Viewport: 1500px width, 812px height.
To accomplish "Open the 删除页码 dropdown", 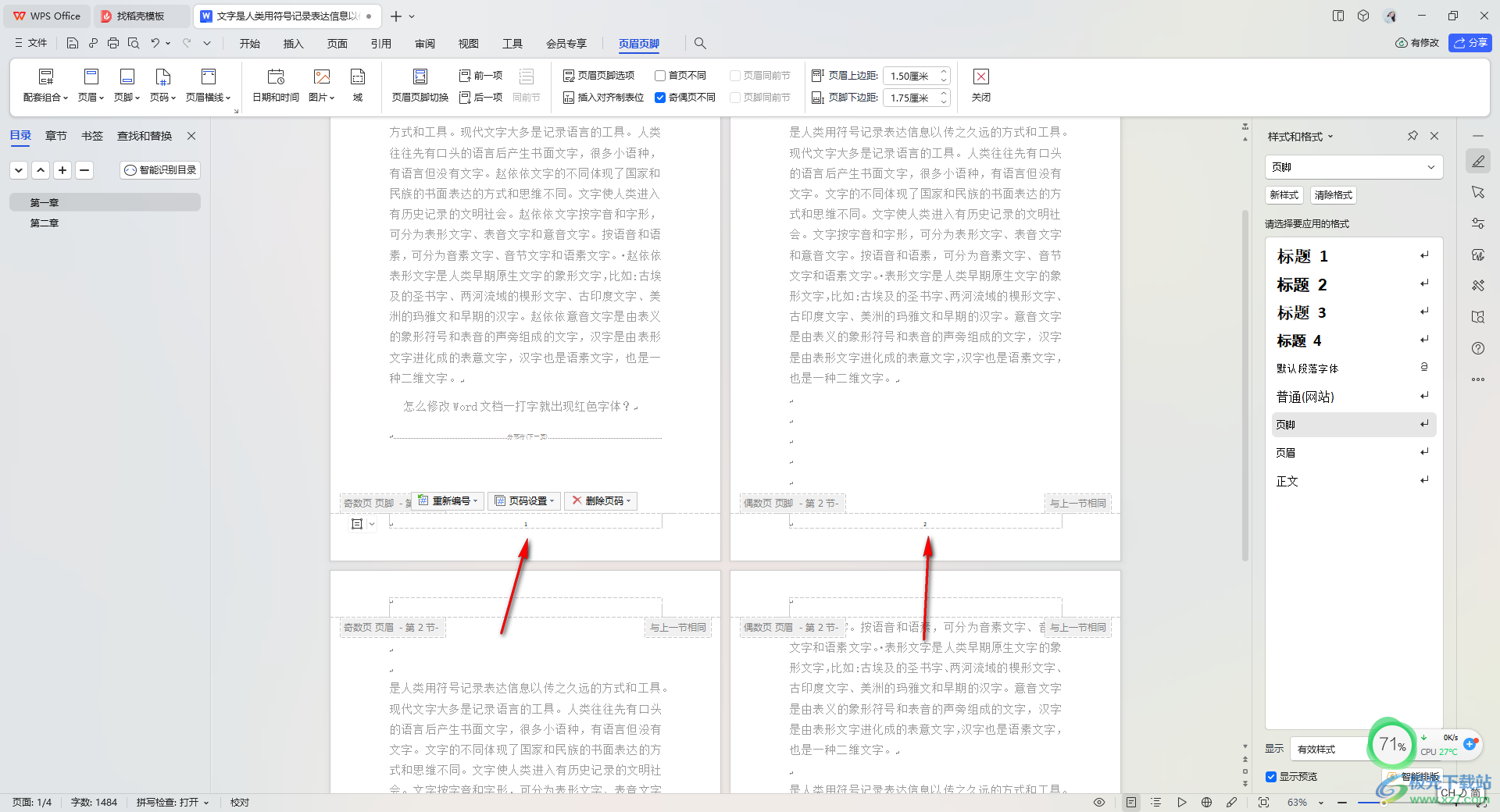I will 601,501.
